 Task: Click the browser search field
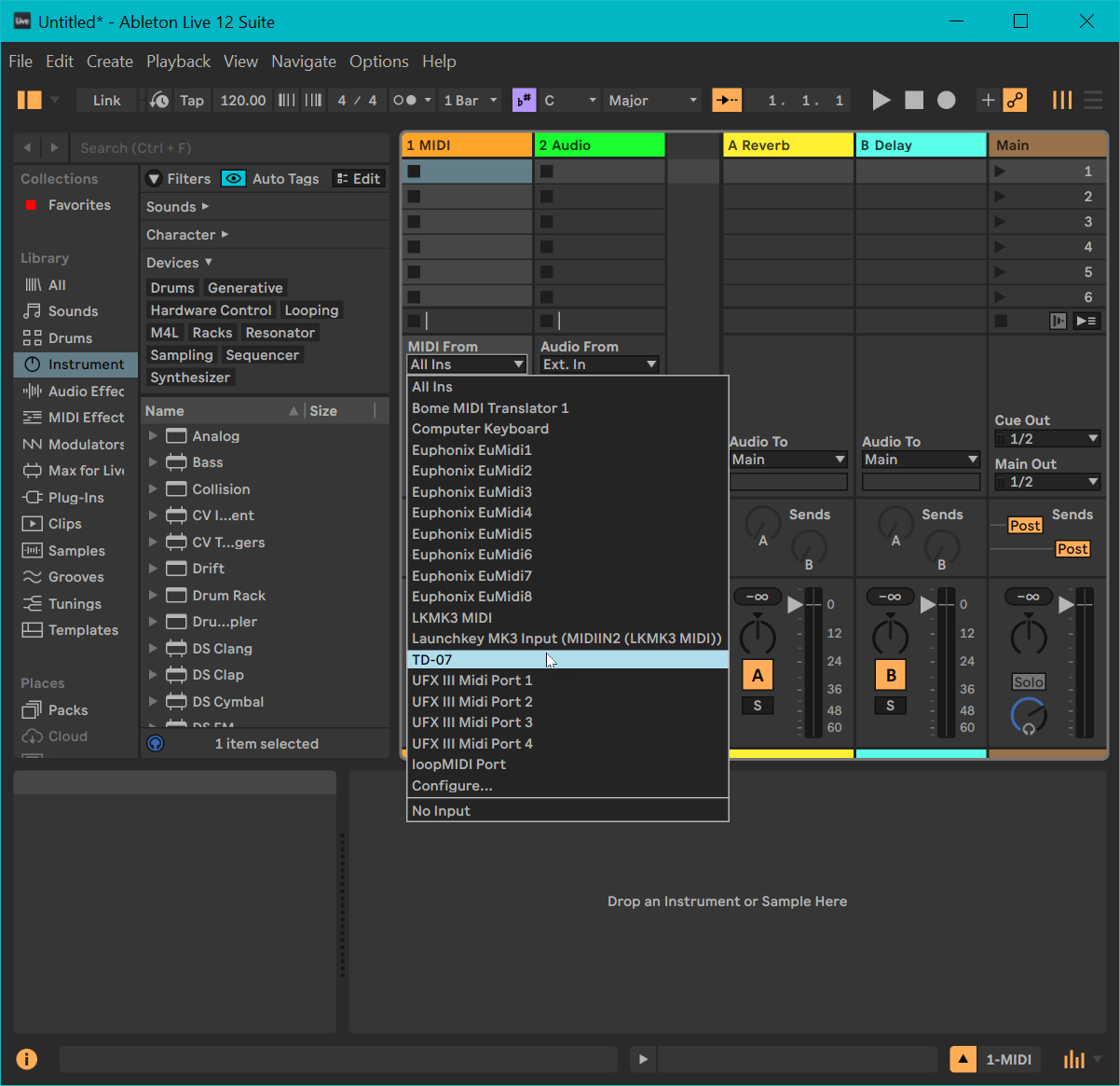tap(228, 148)
